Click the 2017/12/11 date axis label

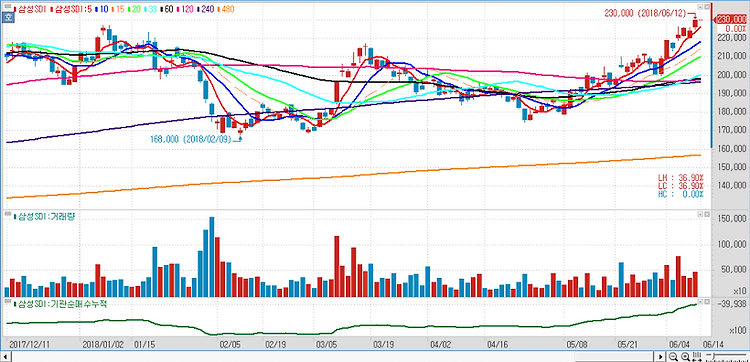(30, 344)
